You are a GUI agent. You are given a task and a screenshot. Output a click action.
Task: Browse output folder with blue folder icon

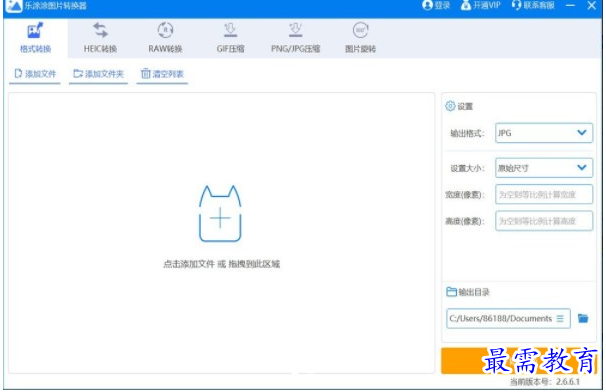[x=583, y=318]
